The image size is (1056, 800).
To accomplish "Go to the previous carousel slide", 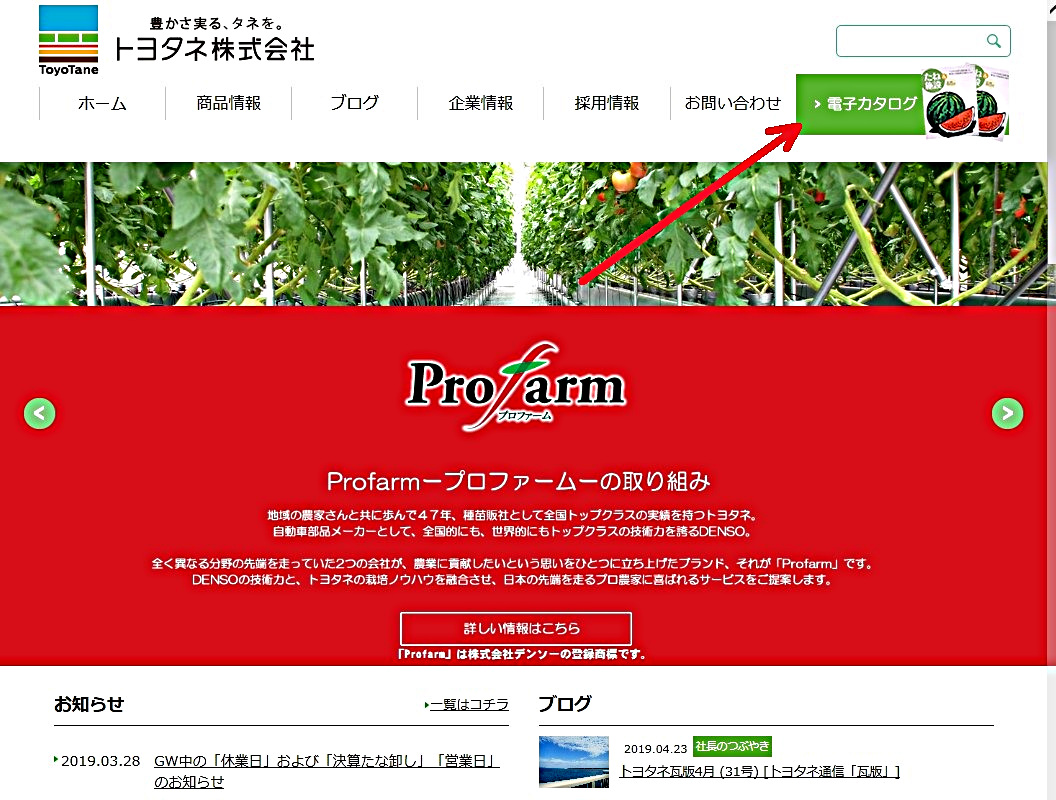I will [40, 413].
